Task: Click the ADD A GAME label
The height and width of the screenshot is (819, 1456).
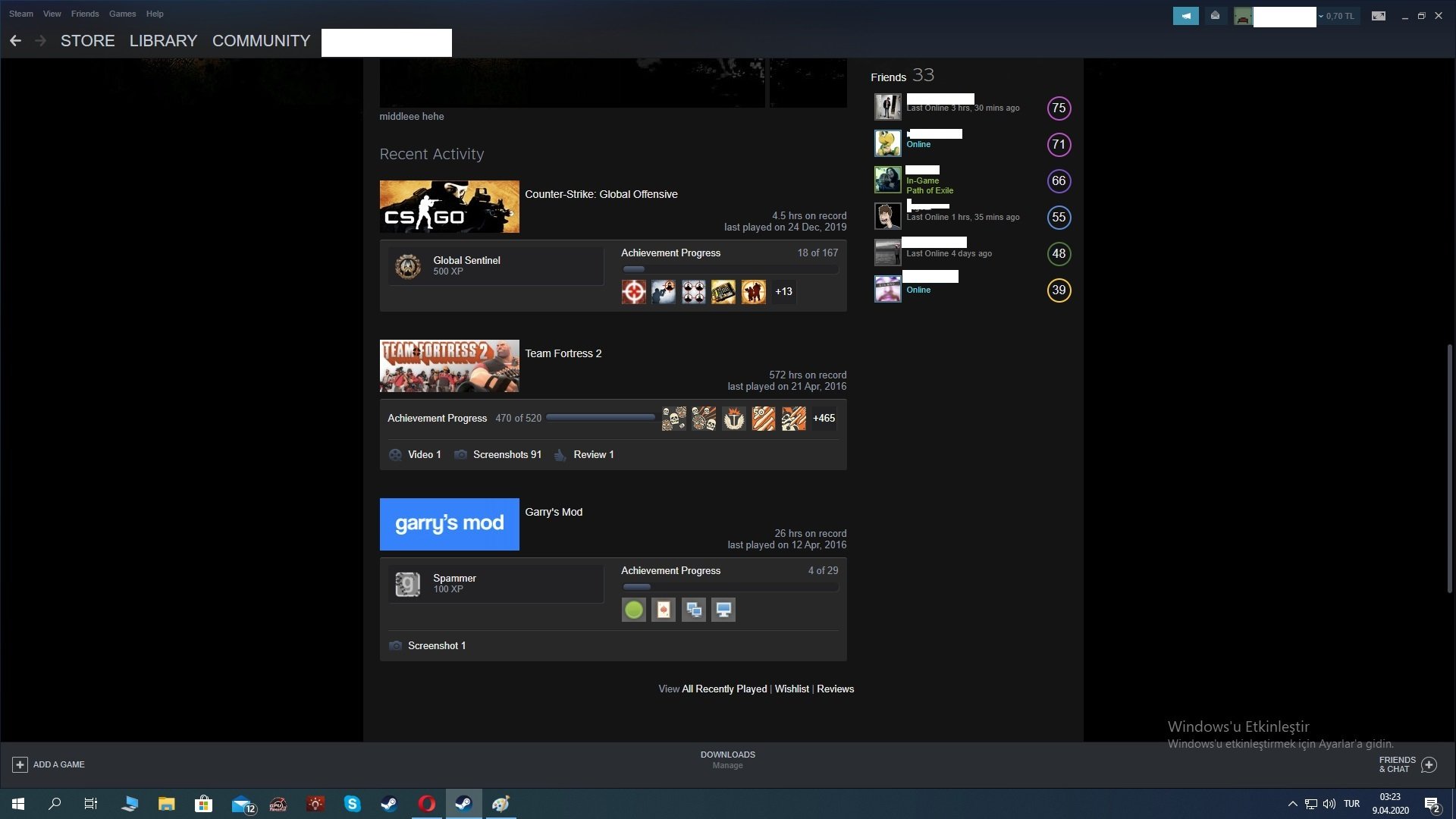Action: pyautogui.click(x=59, y=764)
